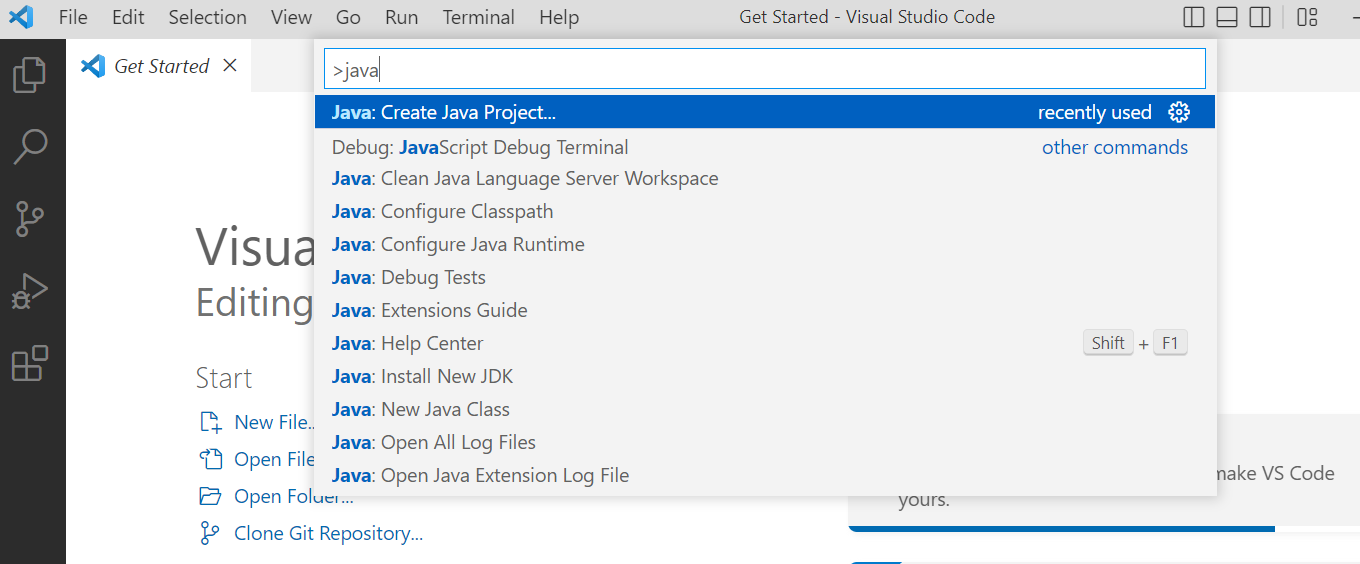Select Java: Debug Tests command
The width and height of the screenshot is (1360, 564).
point(765,277)
